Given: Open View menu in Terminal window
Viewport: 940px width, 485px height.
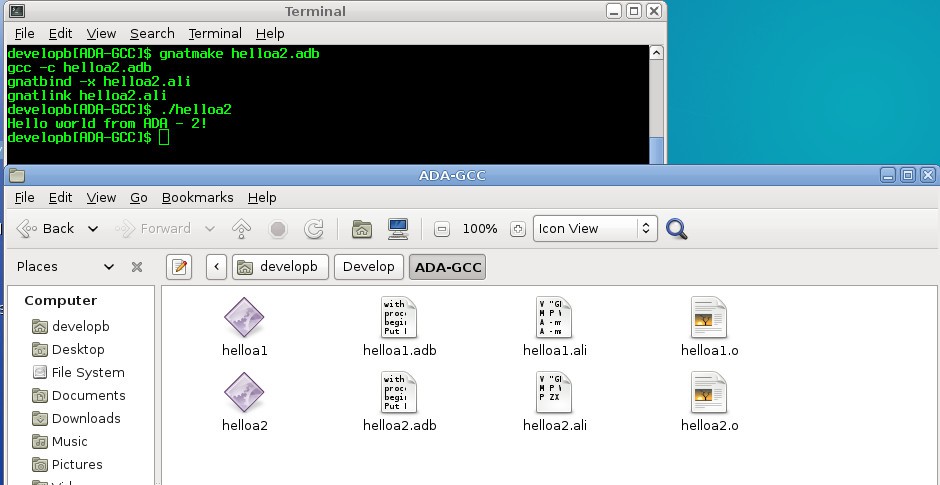Looking at the screenshot, I should pos(101,34).
